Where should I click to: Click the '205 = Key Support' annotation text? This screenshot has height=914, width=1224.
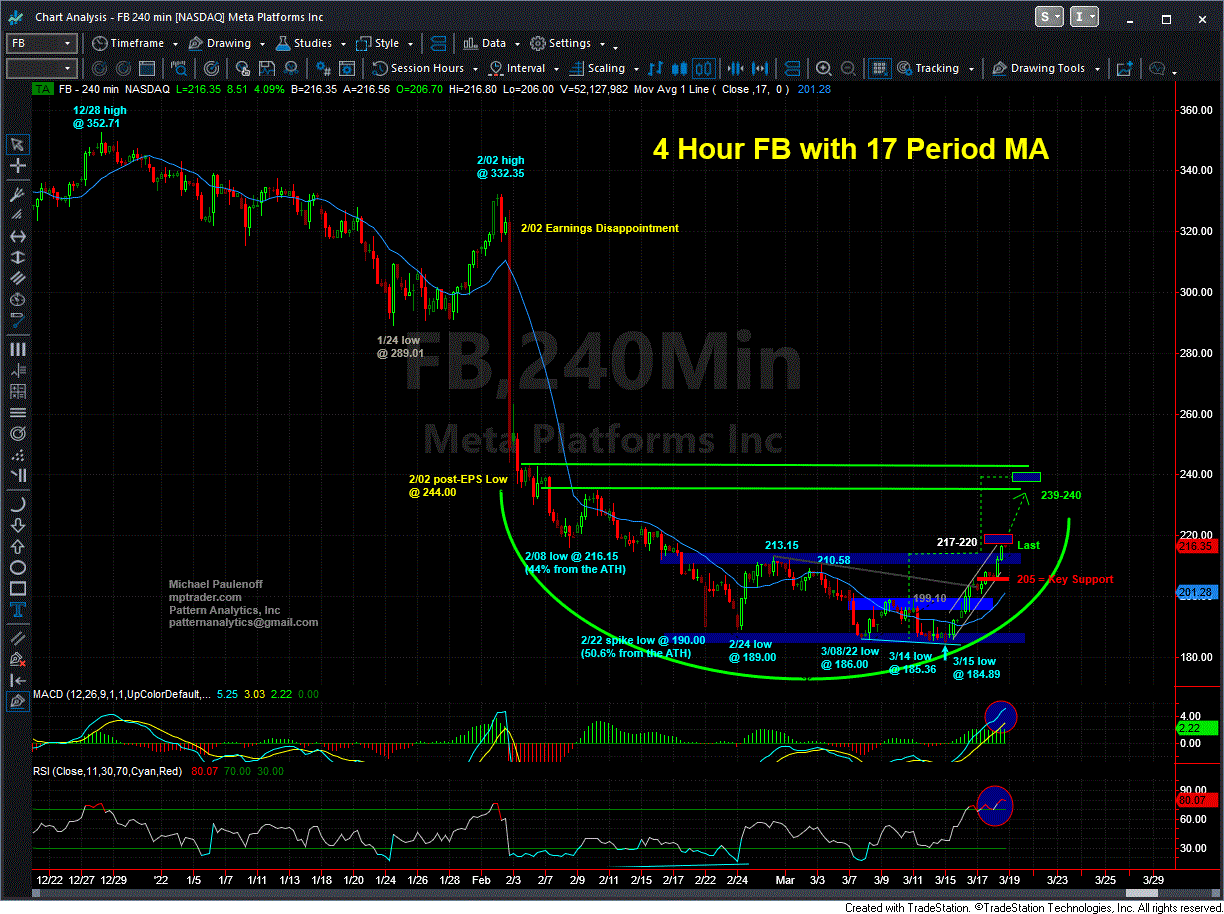1065,579
